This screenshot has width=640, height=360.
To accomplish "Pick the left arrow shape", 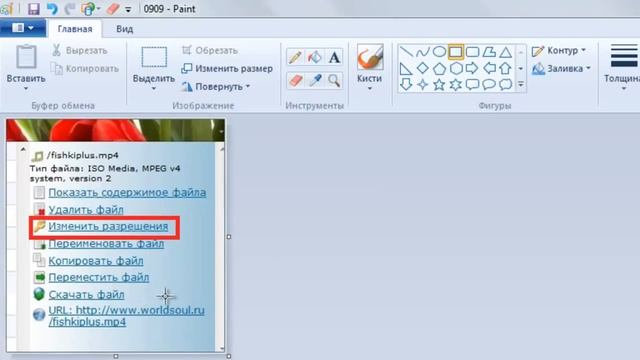I will 489,69.
